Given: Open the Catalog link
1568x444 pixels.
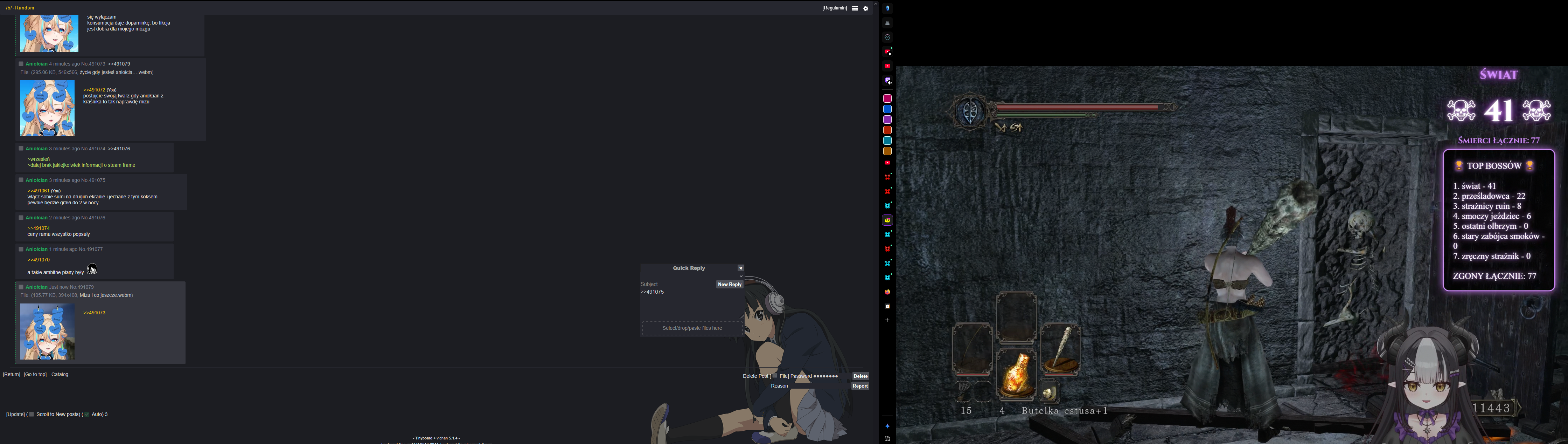Looking at the screenshot, I should [60, 375].
